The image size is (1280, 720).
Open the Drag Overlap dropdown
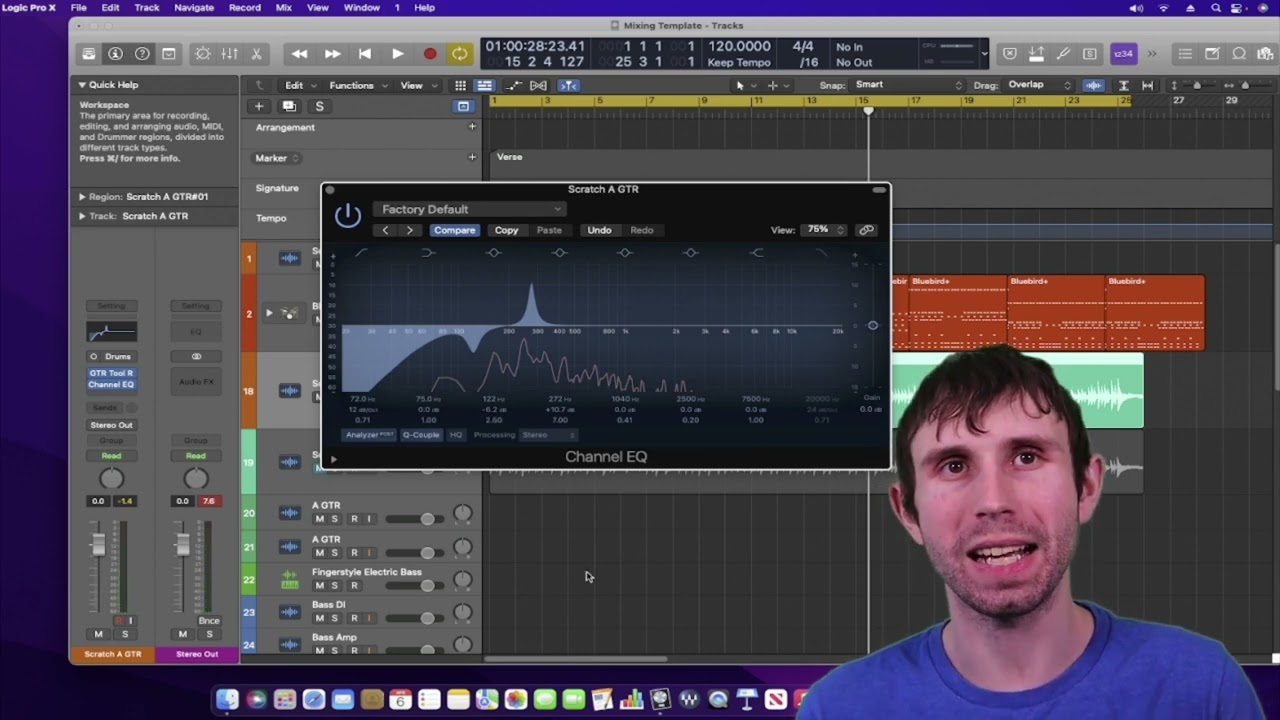[x=1038, y=85]
